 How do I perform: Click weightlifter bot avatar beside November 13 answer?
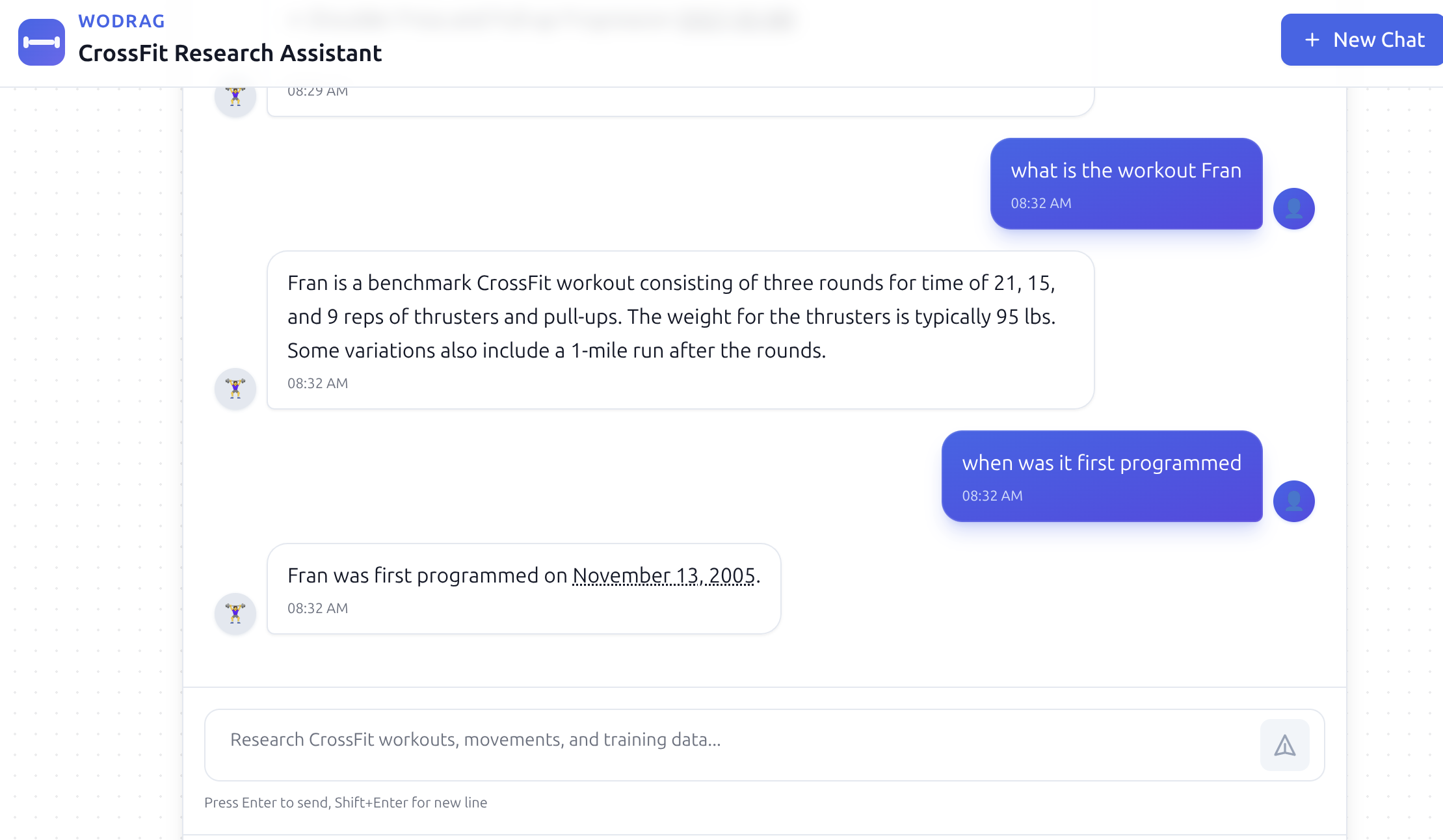[235, 614]
